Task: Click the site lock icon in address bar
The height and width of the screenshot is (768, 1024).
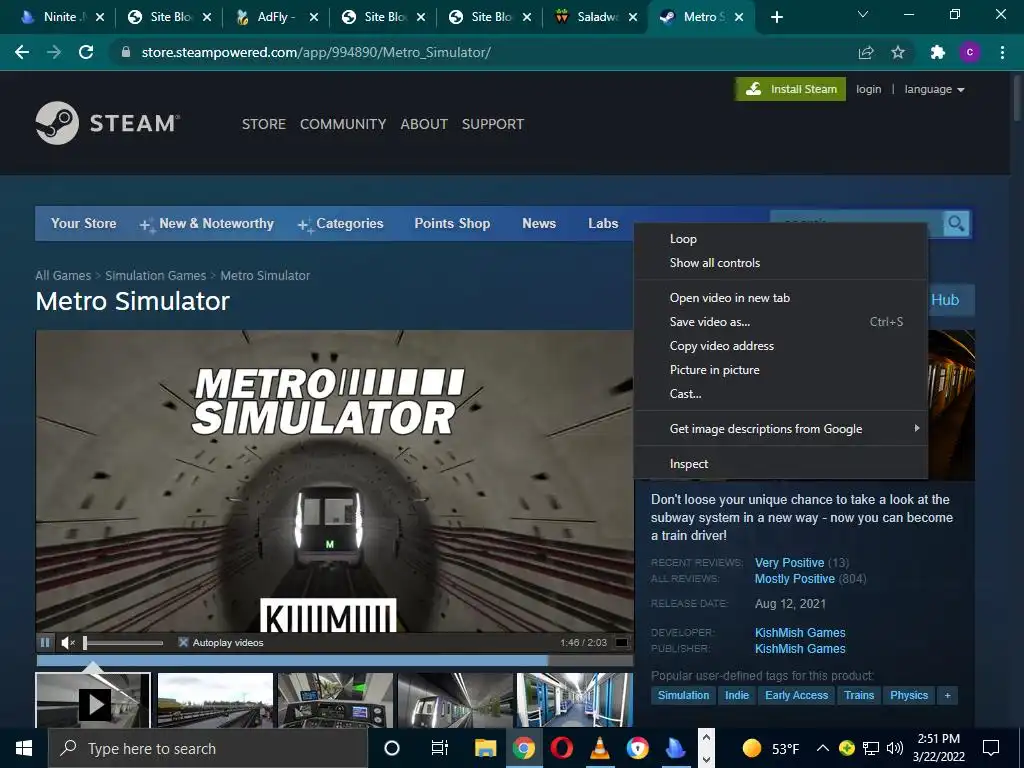Action: pos(126,52)
